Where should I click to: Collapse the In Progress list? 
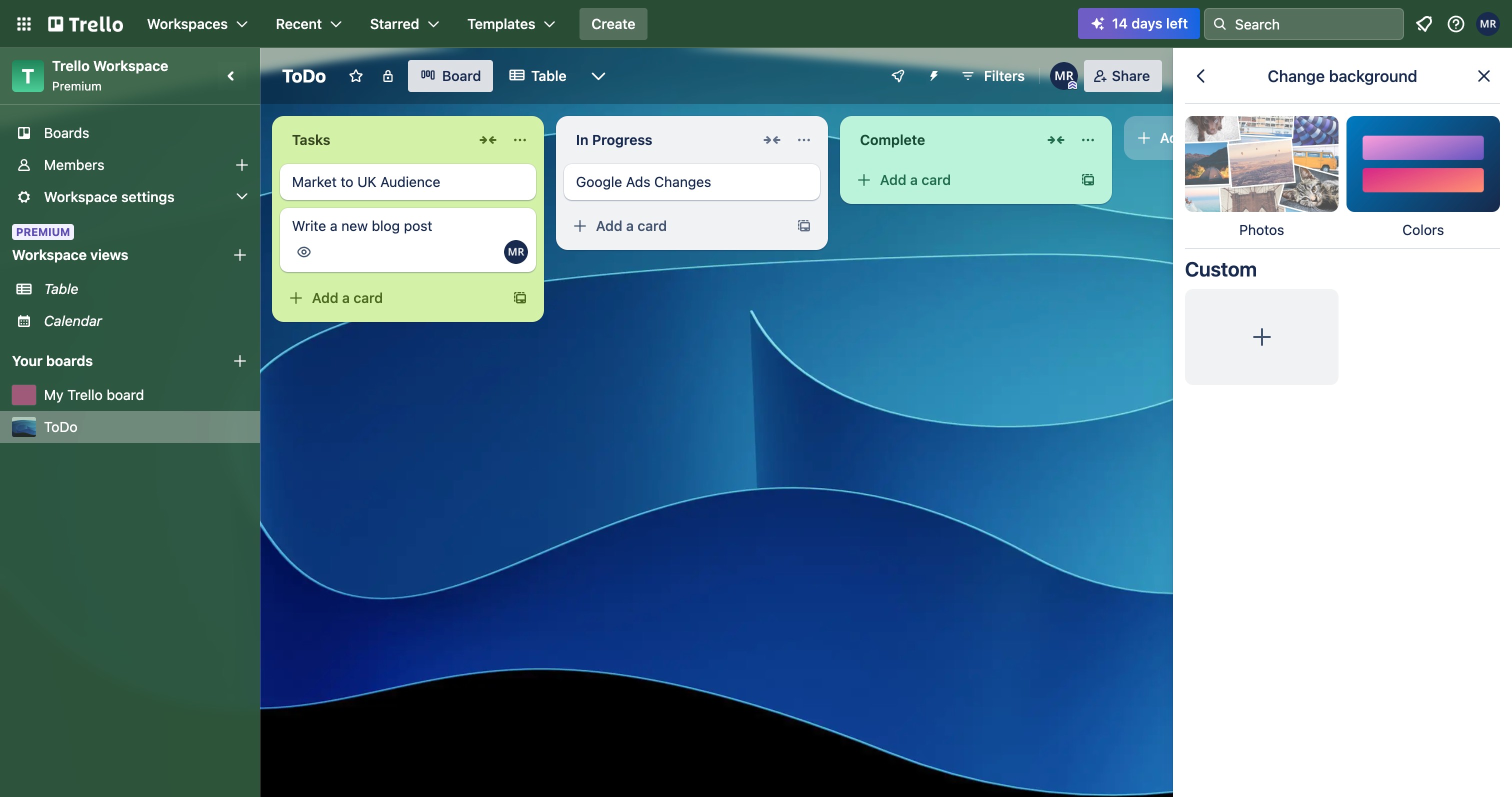click(772, 139)
